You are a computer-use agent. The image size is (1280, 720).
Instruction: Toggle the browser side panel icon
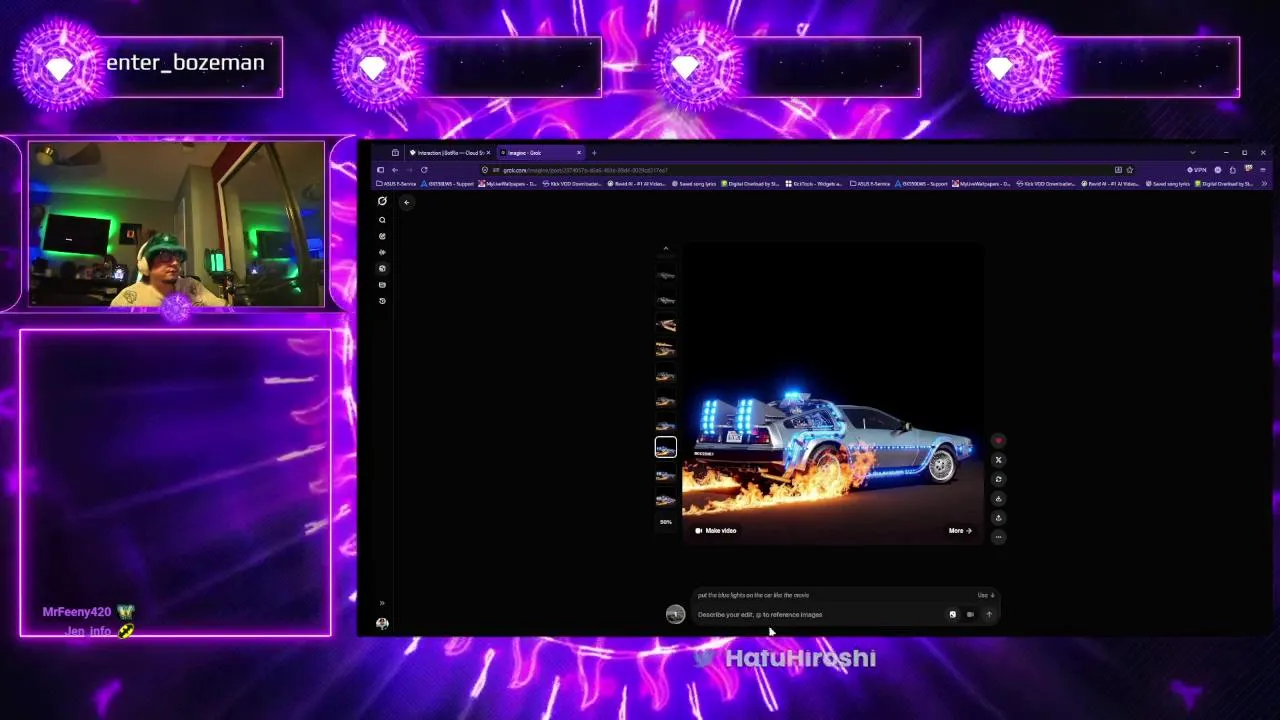pos(380,170)
